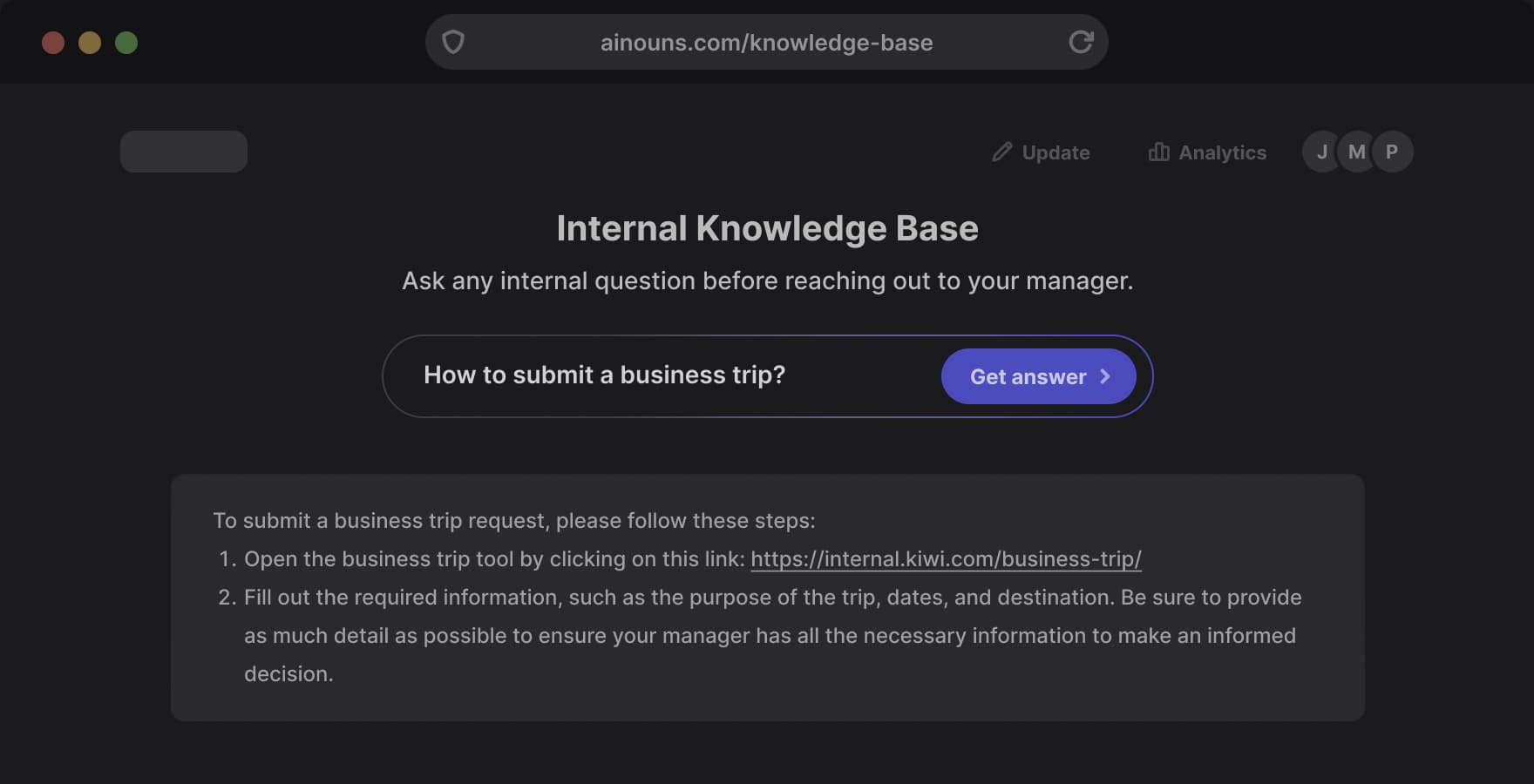Image resolution: width=1534 pixels, height=784 pixels.
Task: Click the Internal Knowledge Base heading
Action: pyautogui.click(x=767, y=228)
